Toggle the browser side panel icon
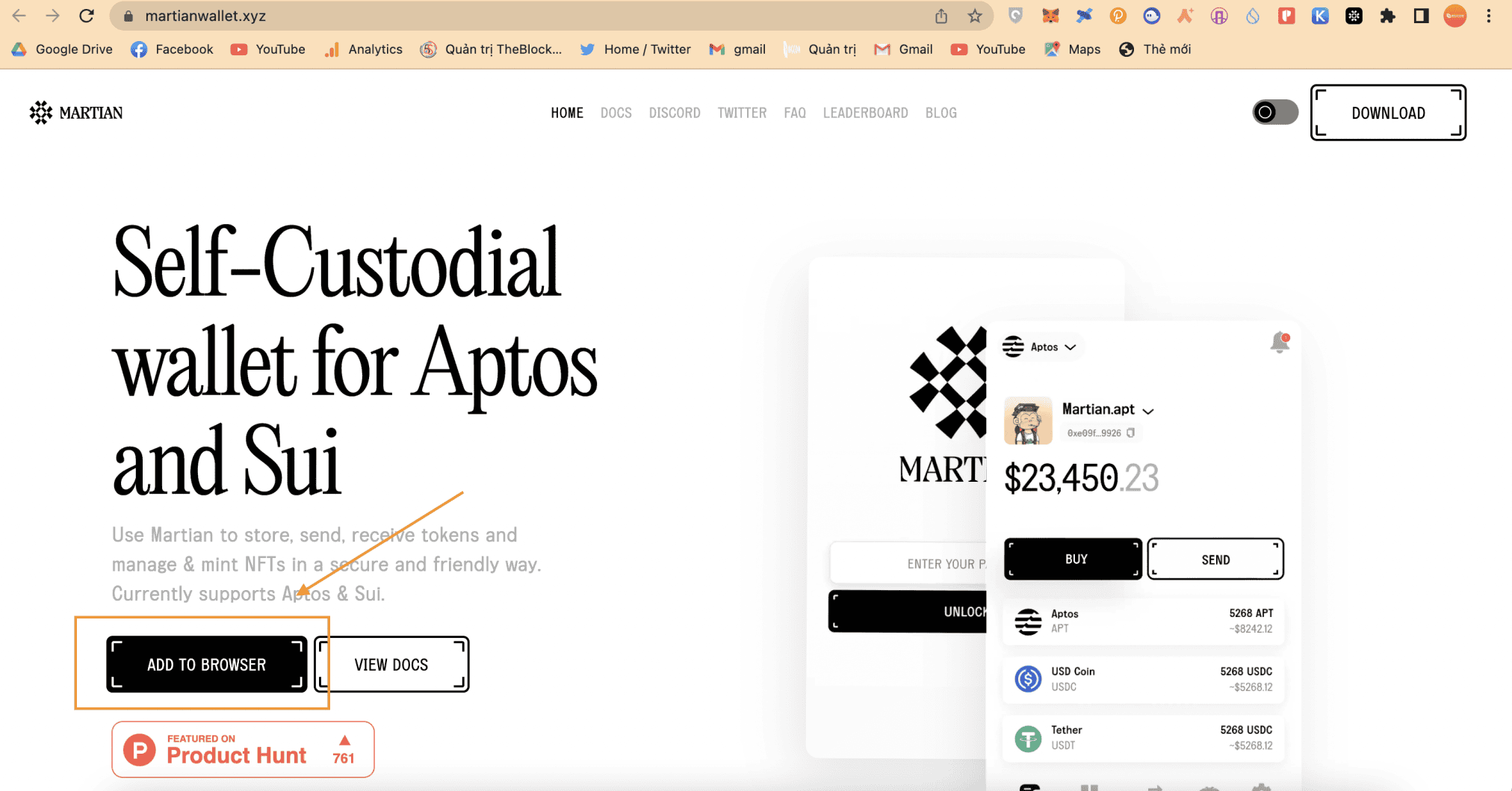 [x=1422, y=16]
